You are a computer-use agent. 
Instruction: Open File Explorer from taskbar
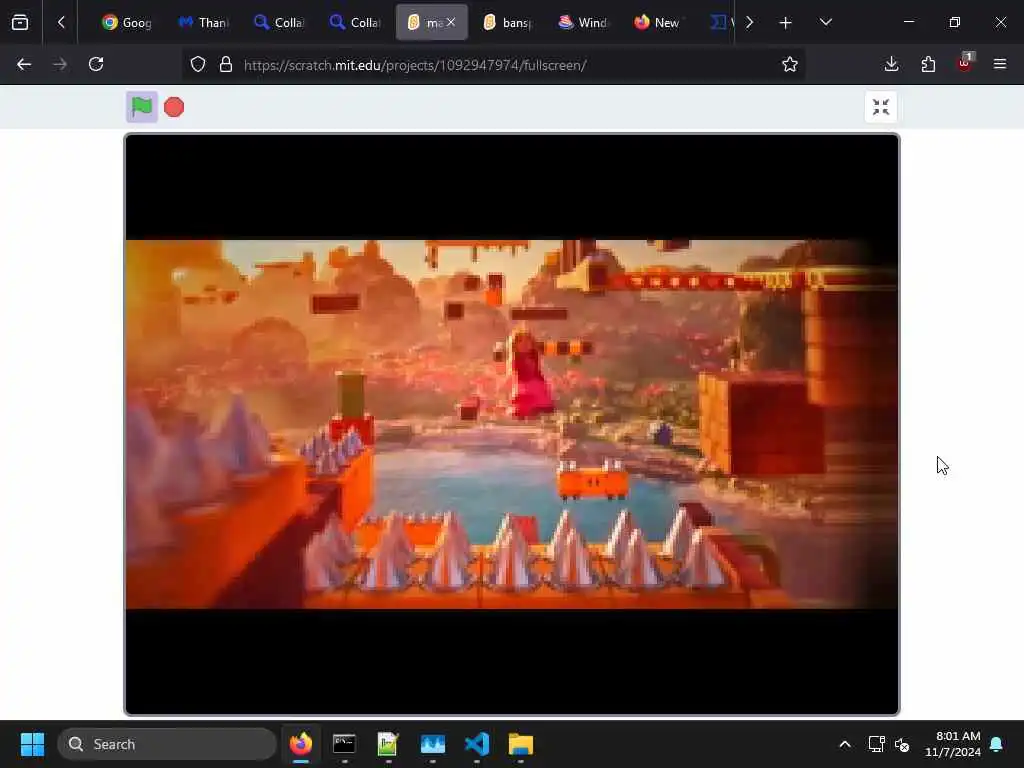tap(520, 744)
